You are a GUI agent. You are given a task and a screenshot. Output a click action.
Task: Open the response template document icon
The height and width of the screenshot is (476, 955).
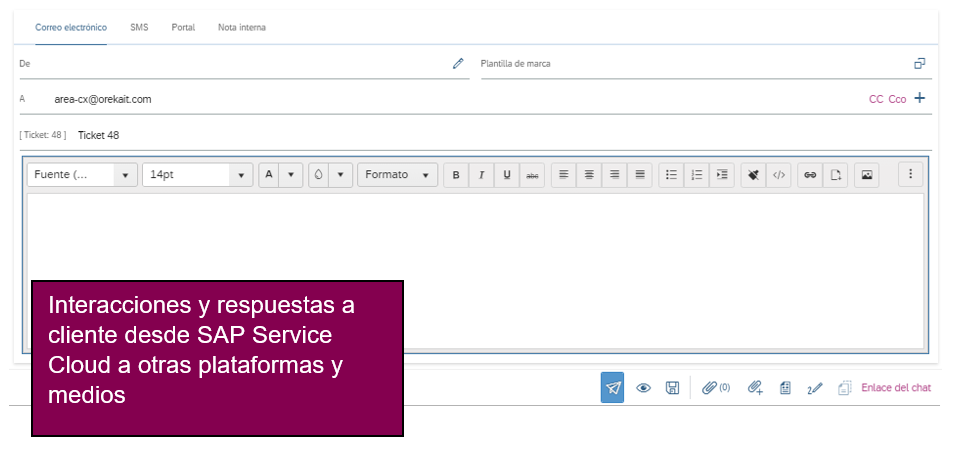[x=785, y=388]
